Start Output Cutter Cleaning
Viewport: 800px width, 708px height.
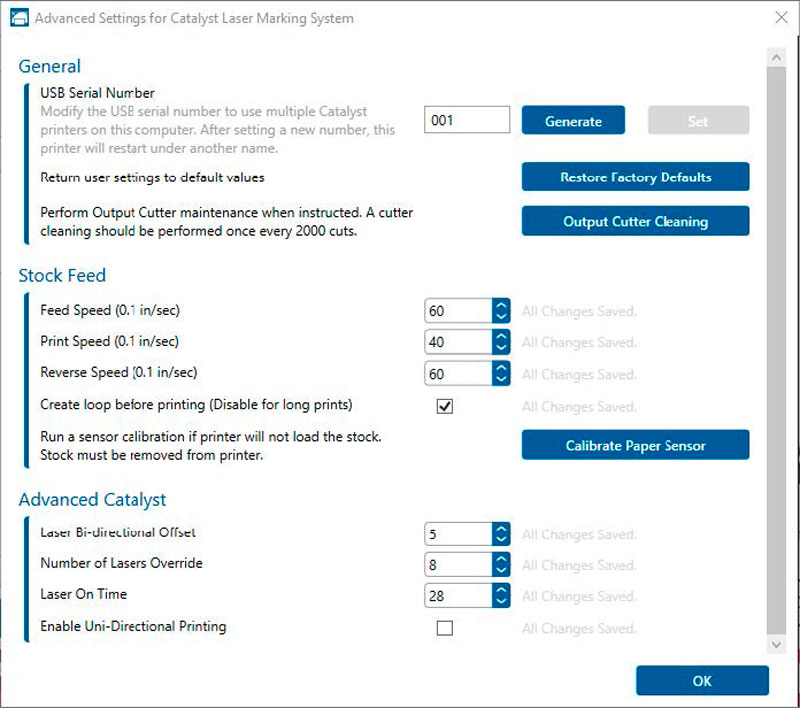(635, 221)
